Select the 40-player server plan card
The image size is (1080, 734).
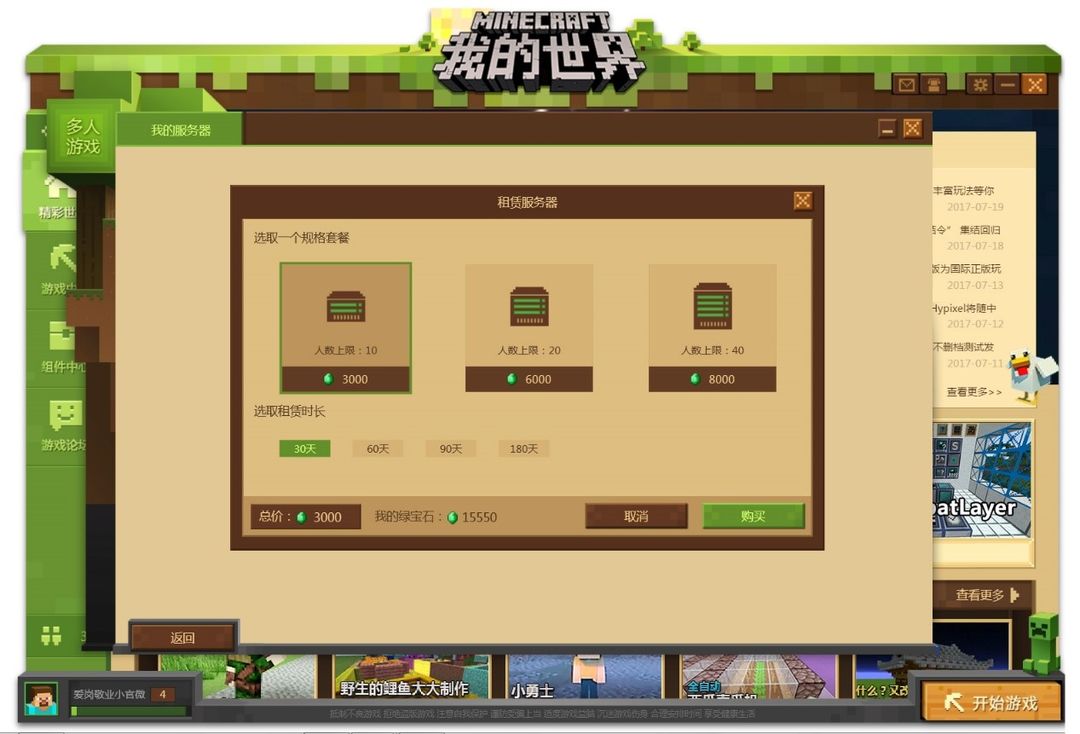coord(712,328)
